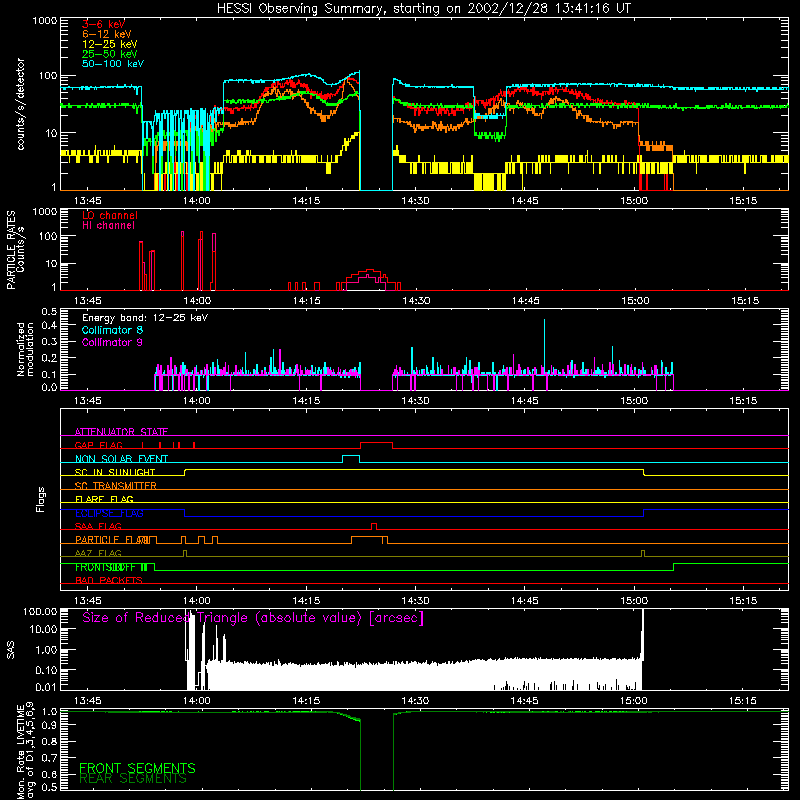Click the SAA flag pulse on its line

pos(374,526)
